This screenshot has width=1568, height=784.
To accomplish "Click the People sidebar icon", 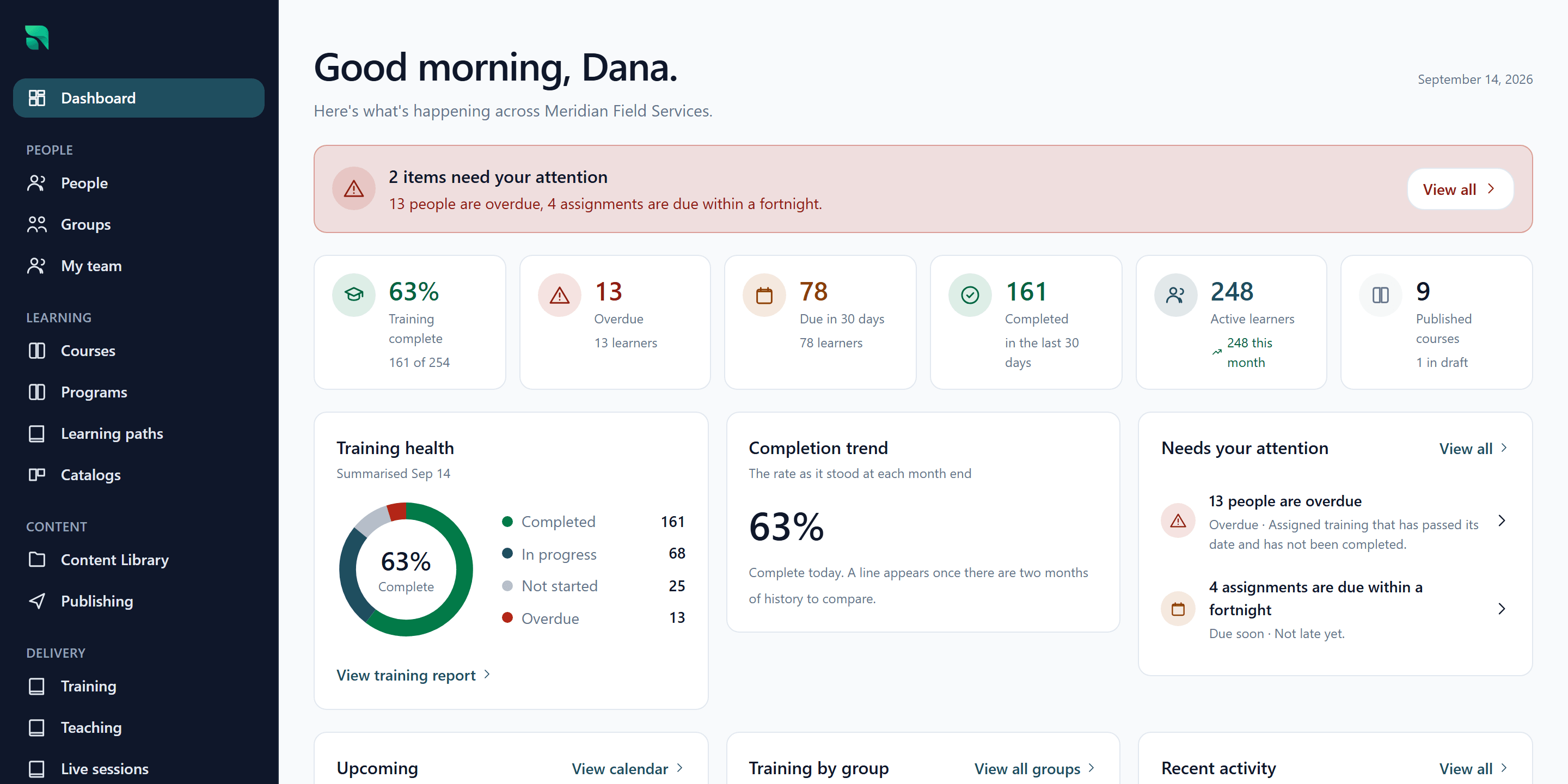I will click(36, 182).
